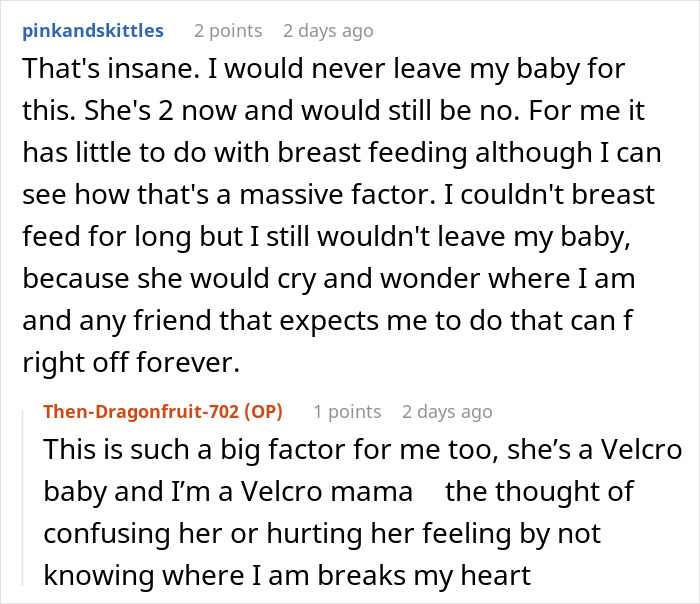Open the timestamp on the OP reply
This screenshot has width=700, height=604.
pyautogui.click(x=447, y=411)
